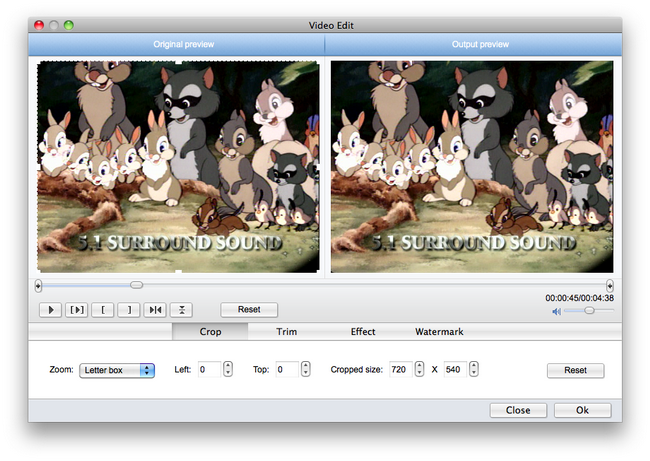Click the cropped height field 540
The image size is (650, 461).
tap(455, 369)
